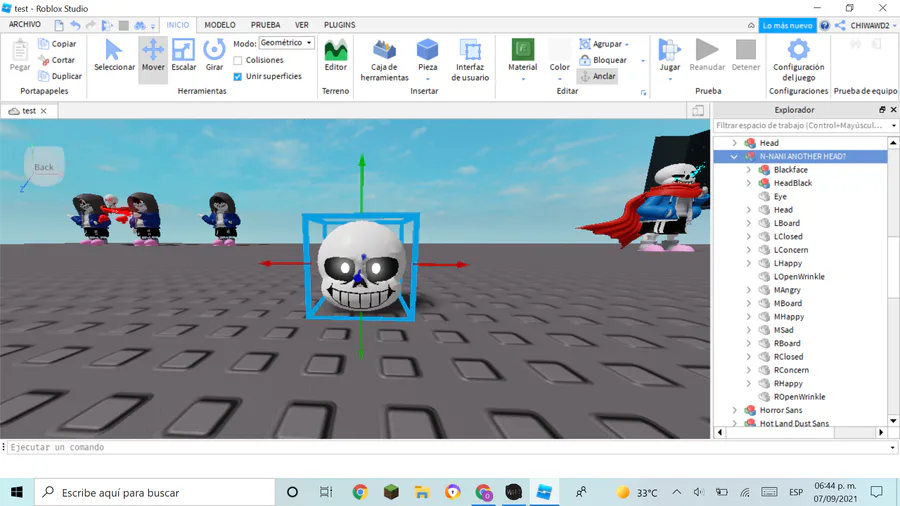
Task: Open Interfaz de usuario tool
Action: [x=470, y=60]
